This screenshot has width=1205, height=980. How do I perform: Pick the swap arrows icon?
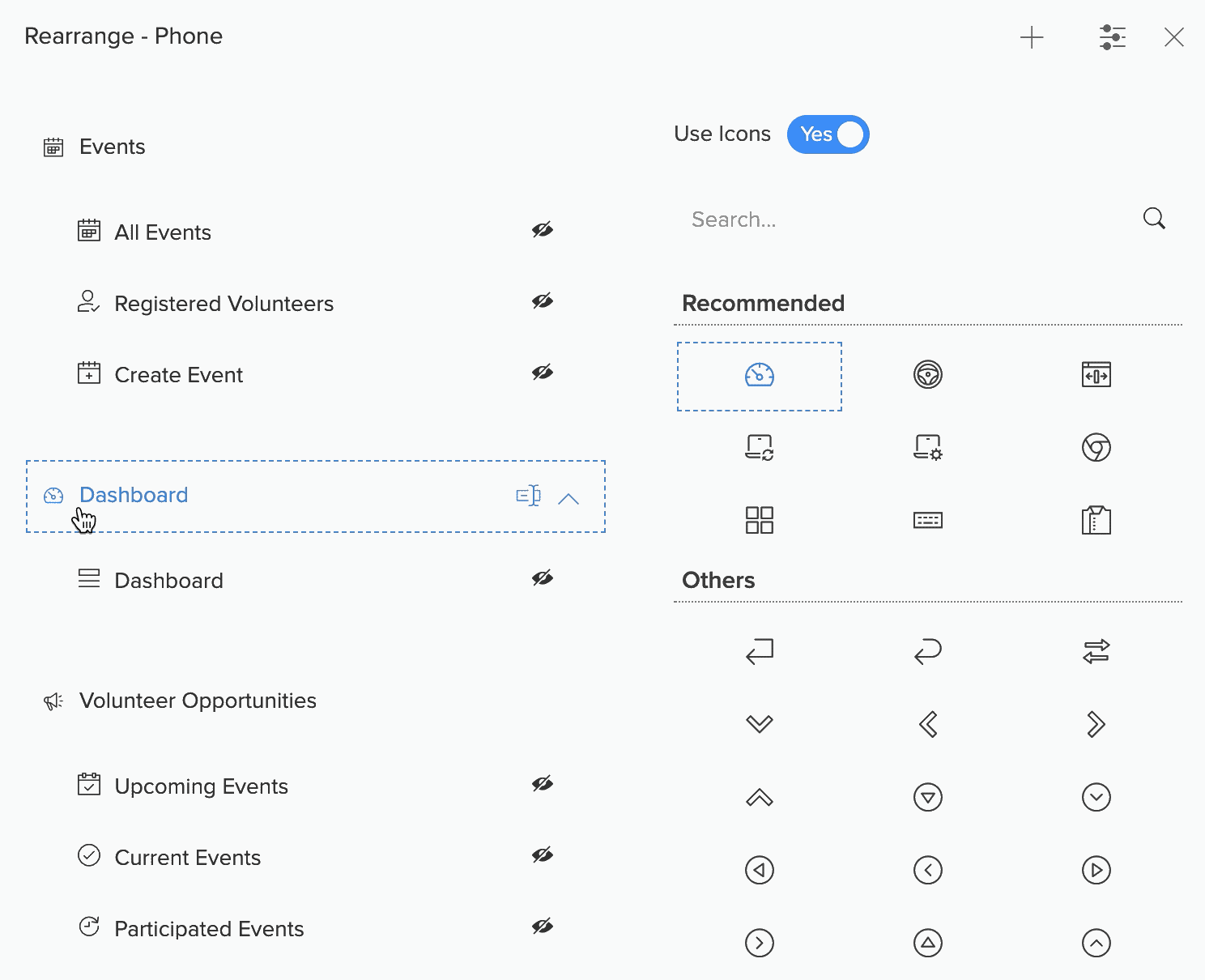pos(1096,651)
